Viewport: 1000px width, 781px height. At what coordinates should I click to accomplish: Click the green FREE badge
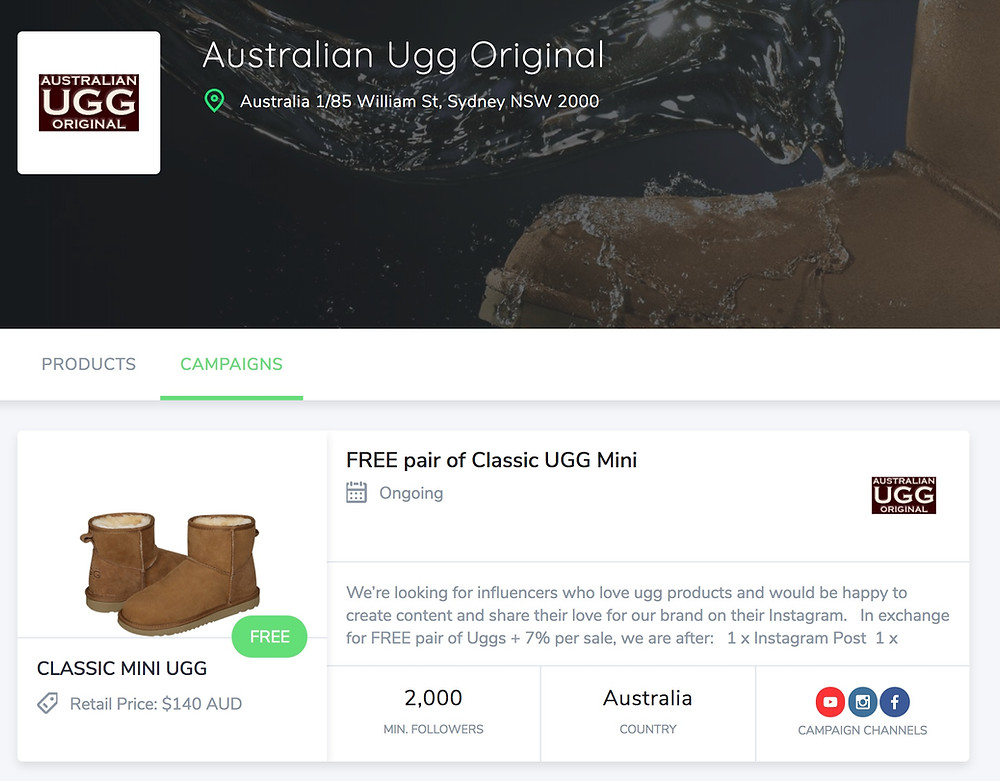tap(269, 636)
